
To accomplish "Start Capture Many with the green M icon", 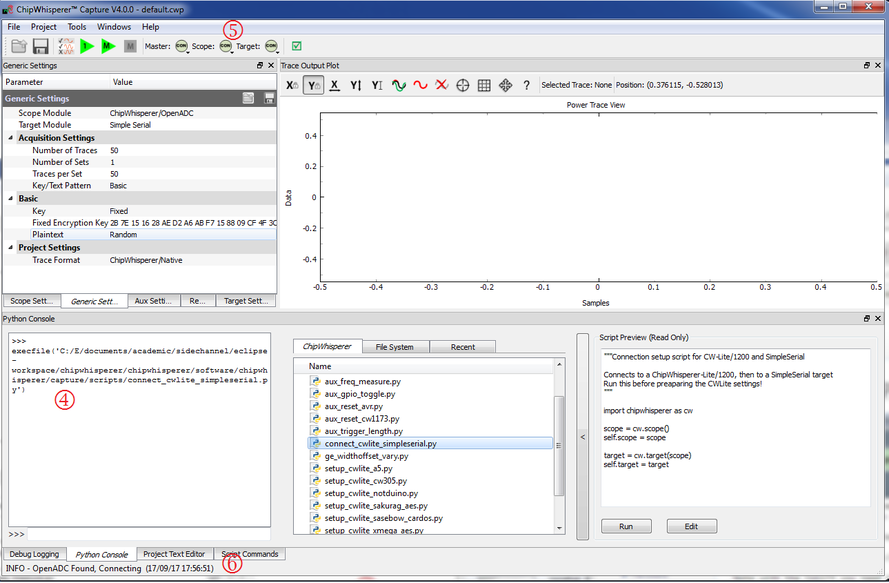I will coord(109,45).
